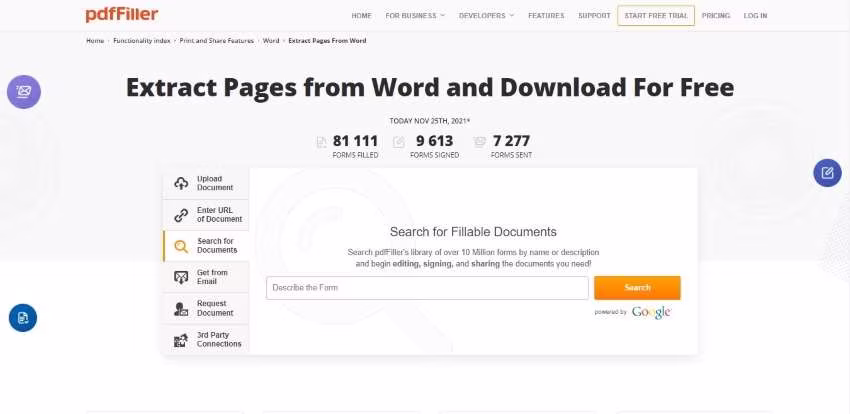Click the 9 613 forms signed number
This screenshot has height=414, width=850.
[434, 141]
